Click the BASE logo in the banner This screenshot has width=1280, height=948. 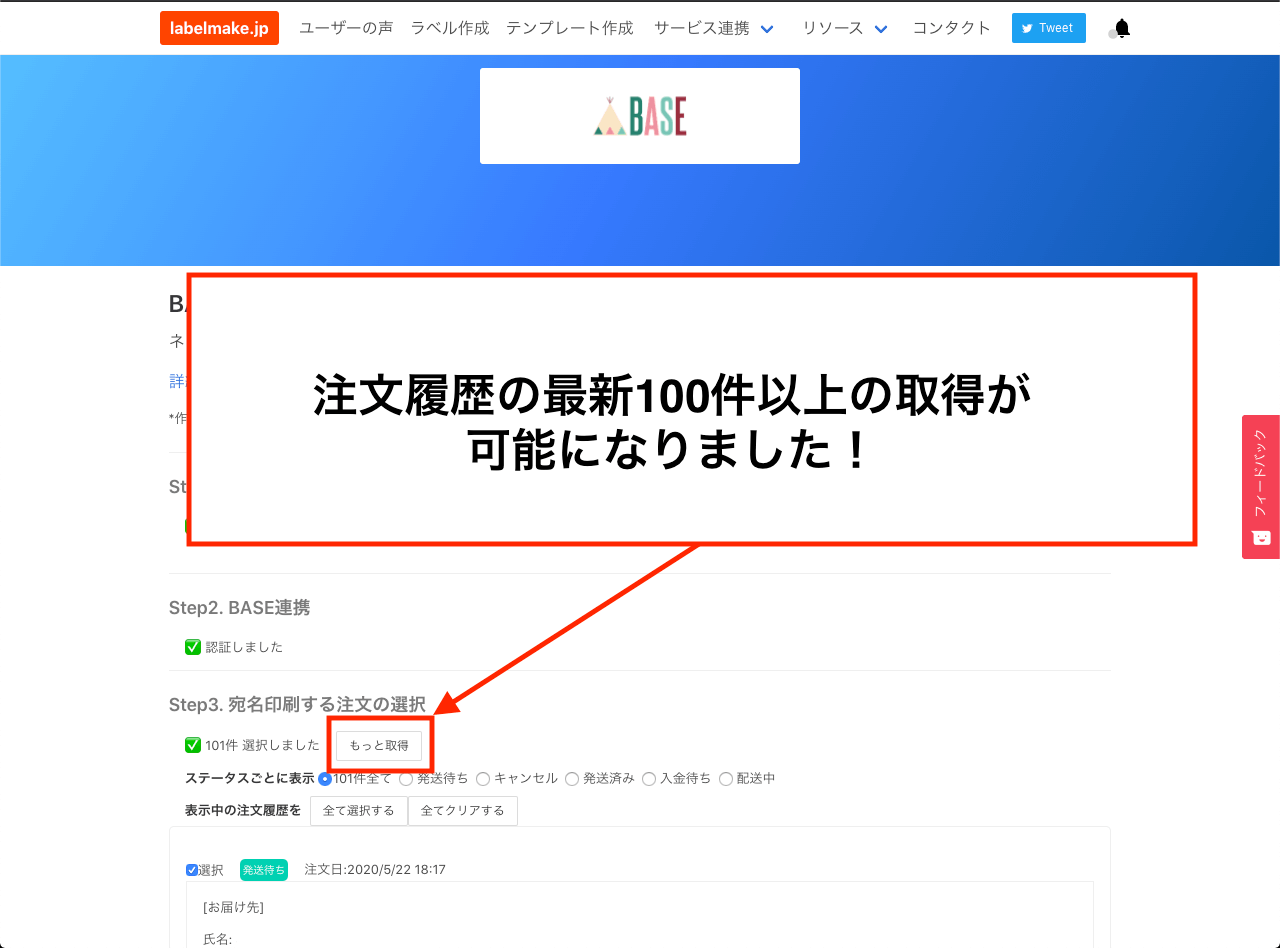tap(639, 115)
